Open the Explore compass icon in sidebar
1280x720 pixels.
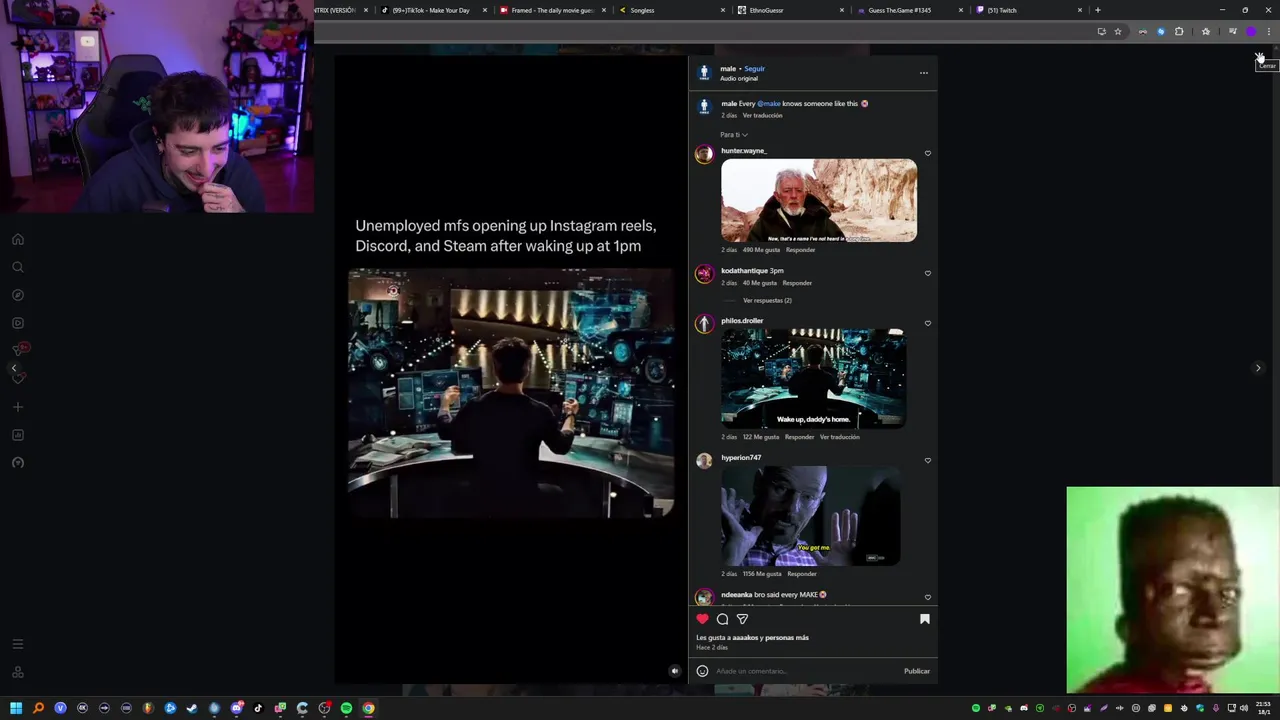17,295
